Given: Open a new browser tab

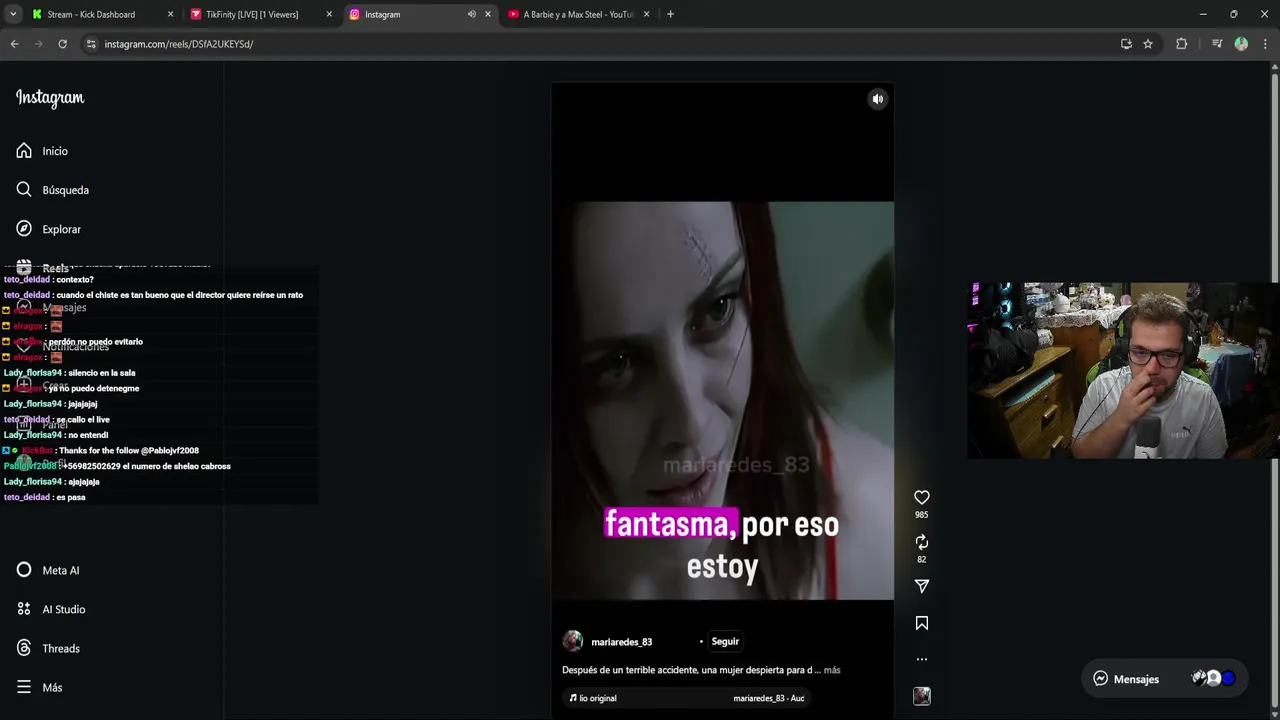Looking at the screenshot, I should click(x=670, y=14).
